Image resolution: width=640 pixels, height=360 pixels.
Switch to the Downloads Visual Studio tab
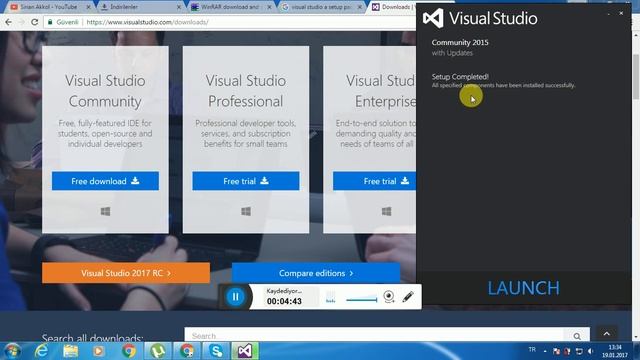coord(394,7)
